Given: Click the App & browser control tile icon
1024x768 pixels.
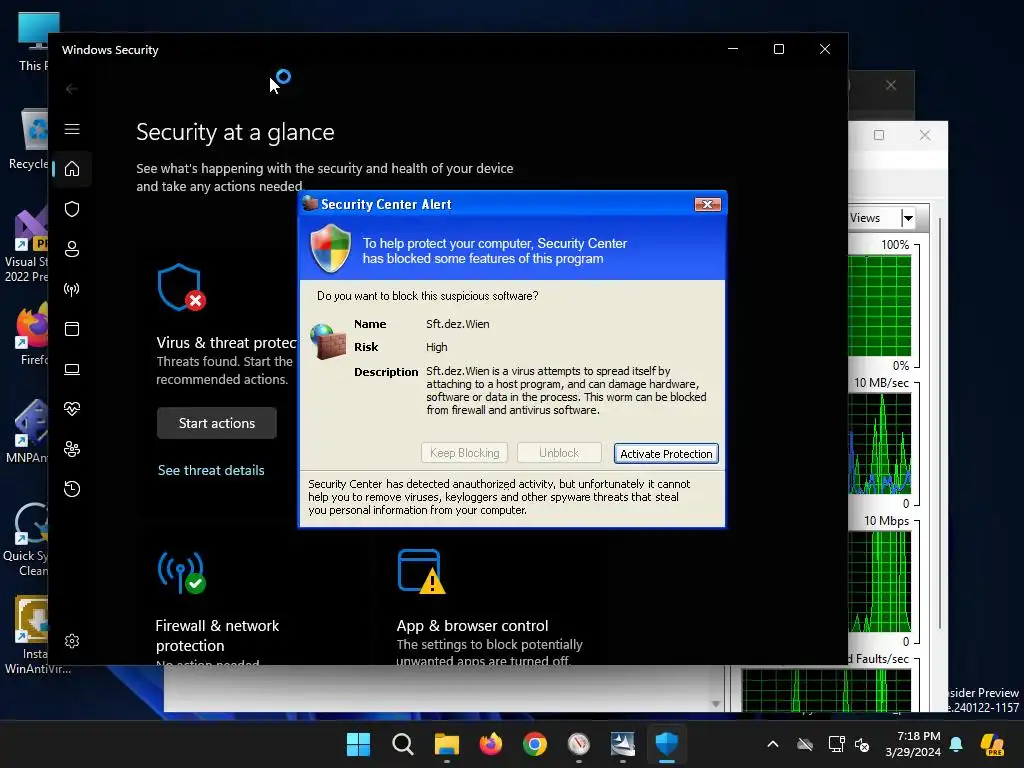Looking at the screenshot, I should click(421, 572).
